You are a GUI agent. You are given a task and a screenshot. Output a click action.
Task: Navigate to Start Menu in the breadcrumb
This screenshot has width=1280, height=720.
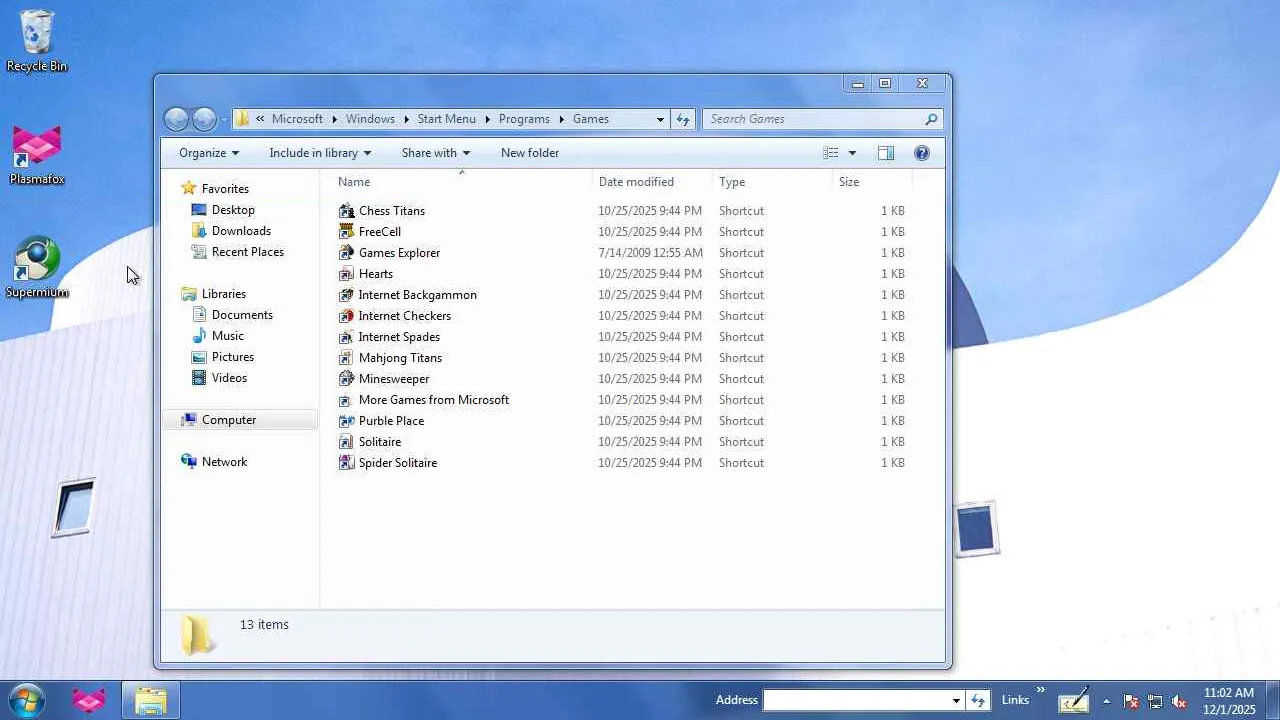click(447, 119)
